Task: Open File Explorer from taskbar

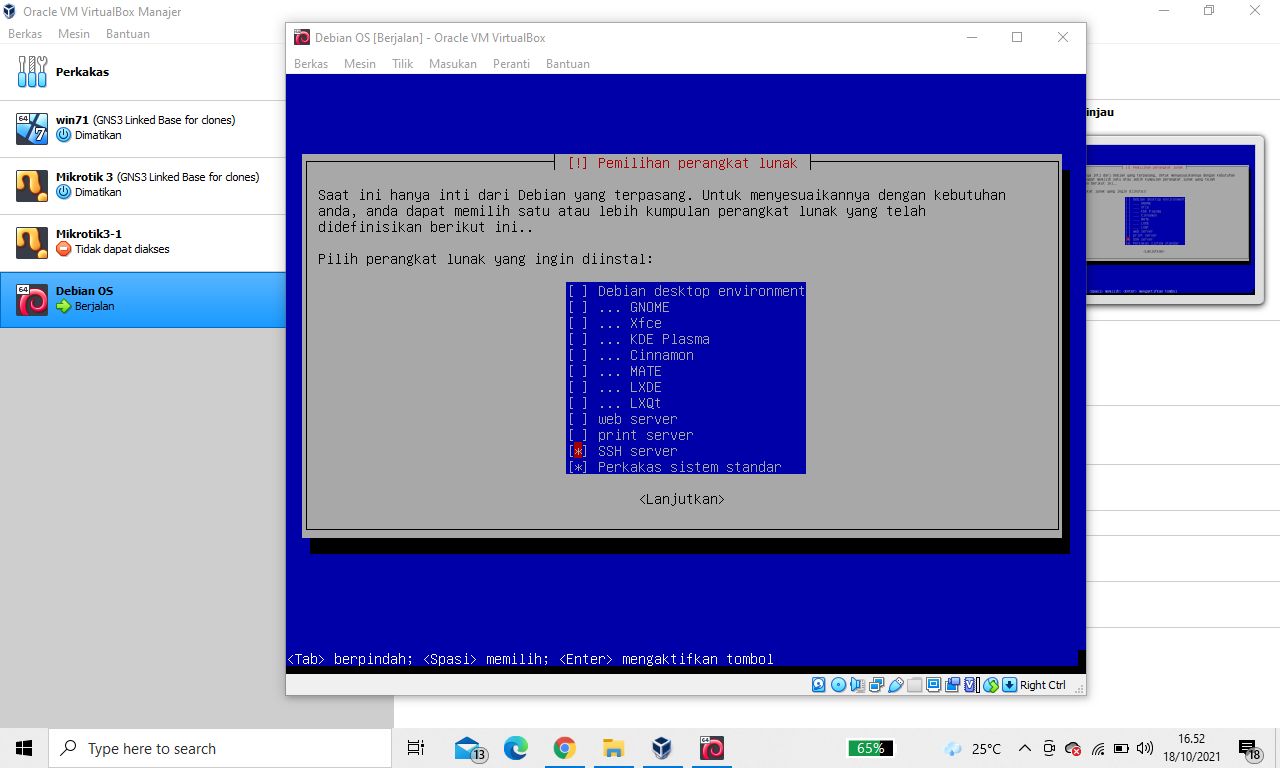Action: tap(613, 748)
